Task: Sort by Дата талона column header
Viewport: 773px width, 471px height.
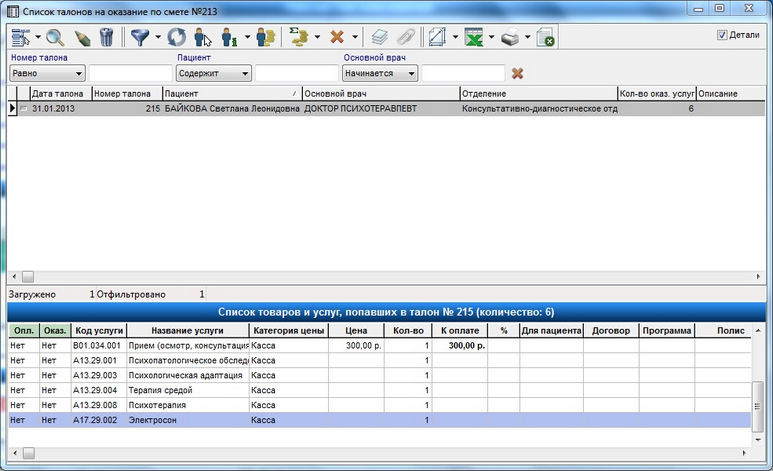Action: (x=61, y=94)
